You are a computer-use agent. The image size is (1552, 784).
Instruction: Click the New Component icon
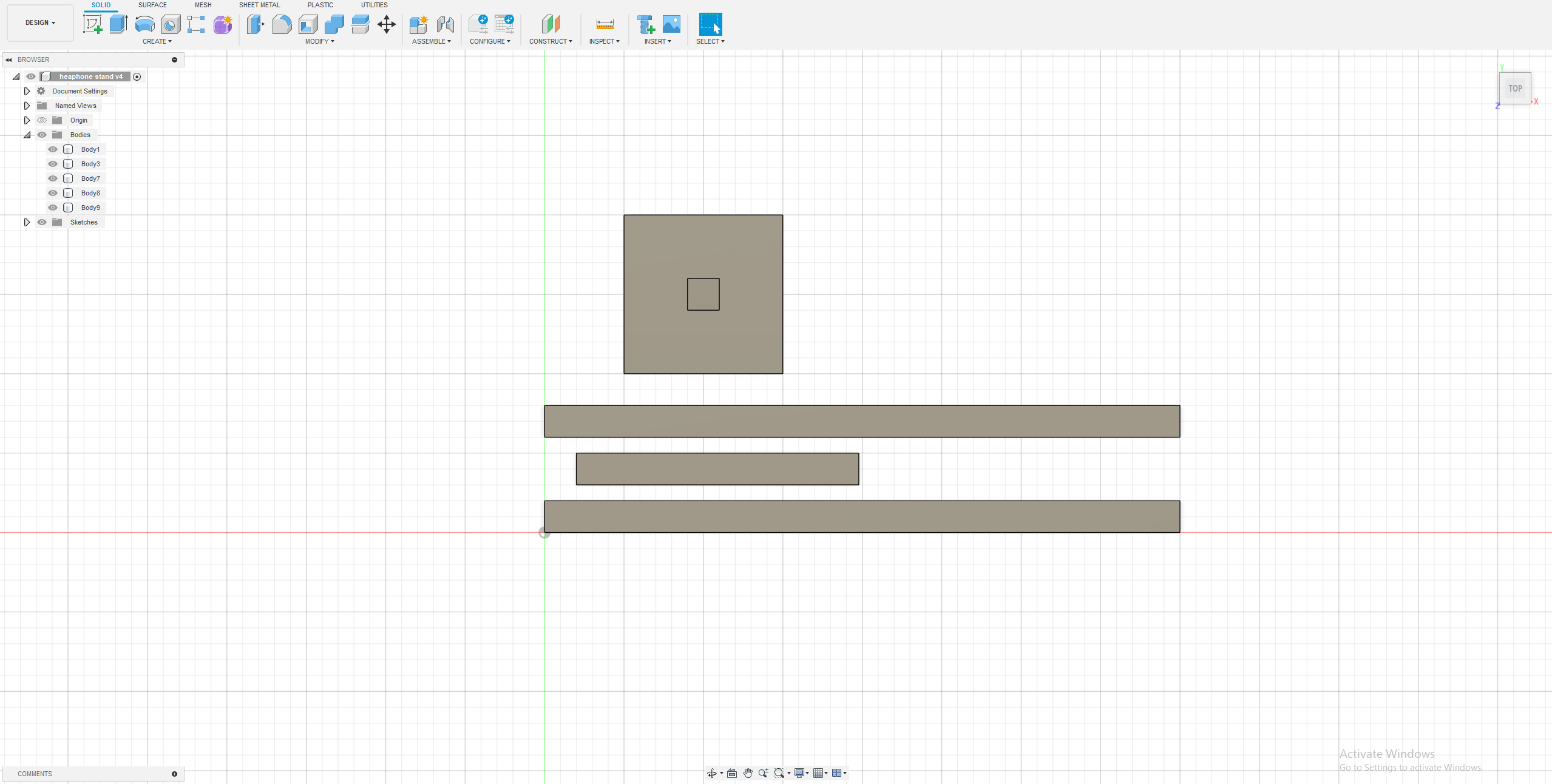419,24
